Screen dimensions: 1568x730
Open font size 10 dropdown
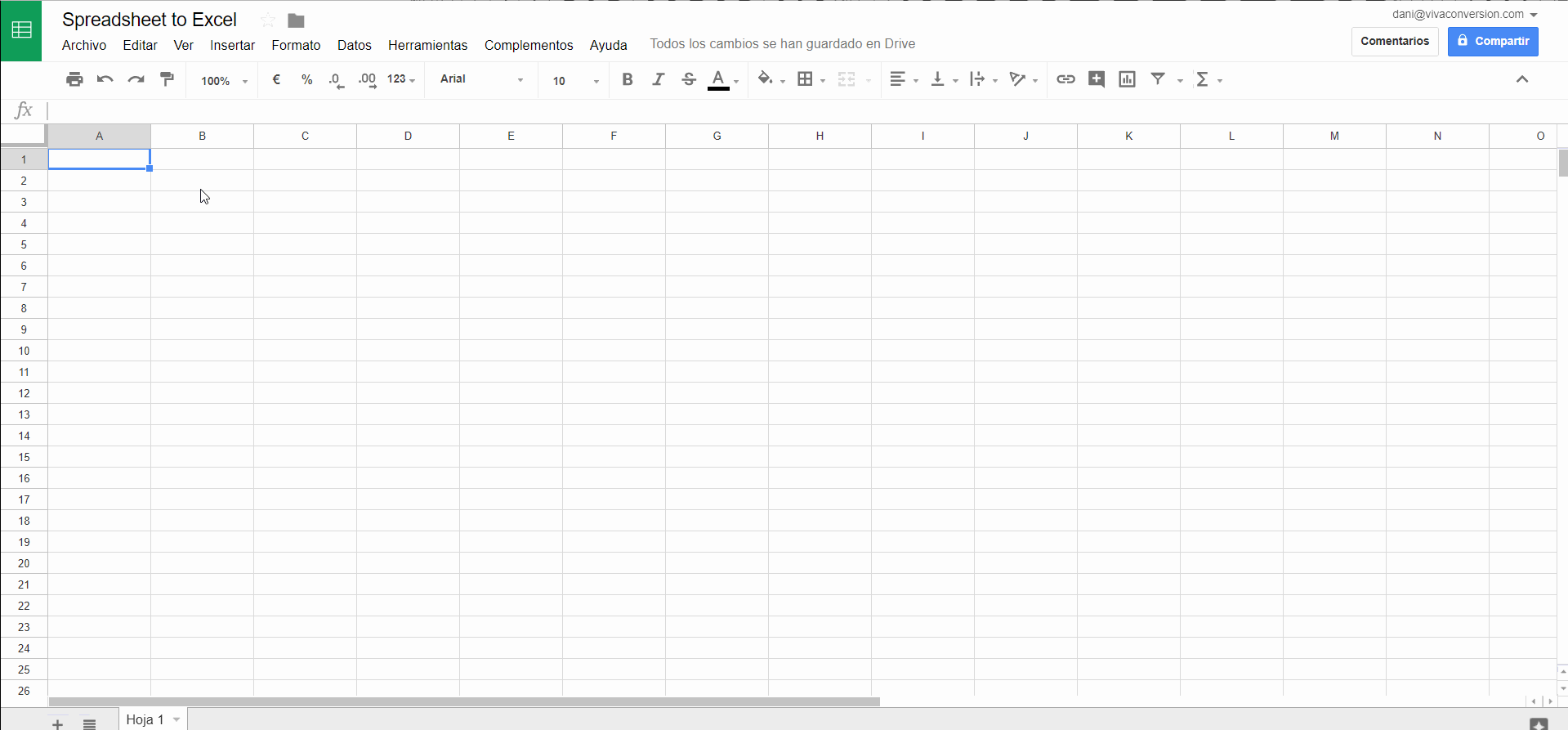pyautogui.click(x=575, y=81)
